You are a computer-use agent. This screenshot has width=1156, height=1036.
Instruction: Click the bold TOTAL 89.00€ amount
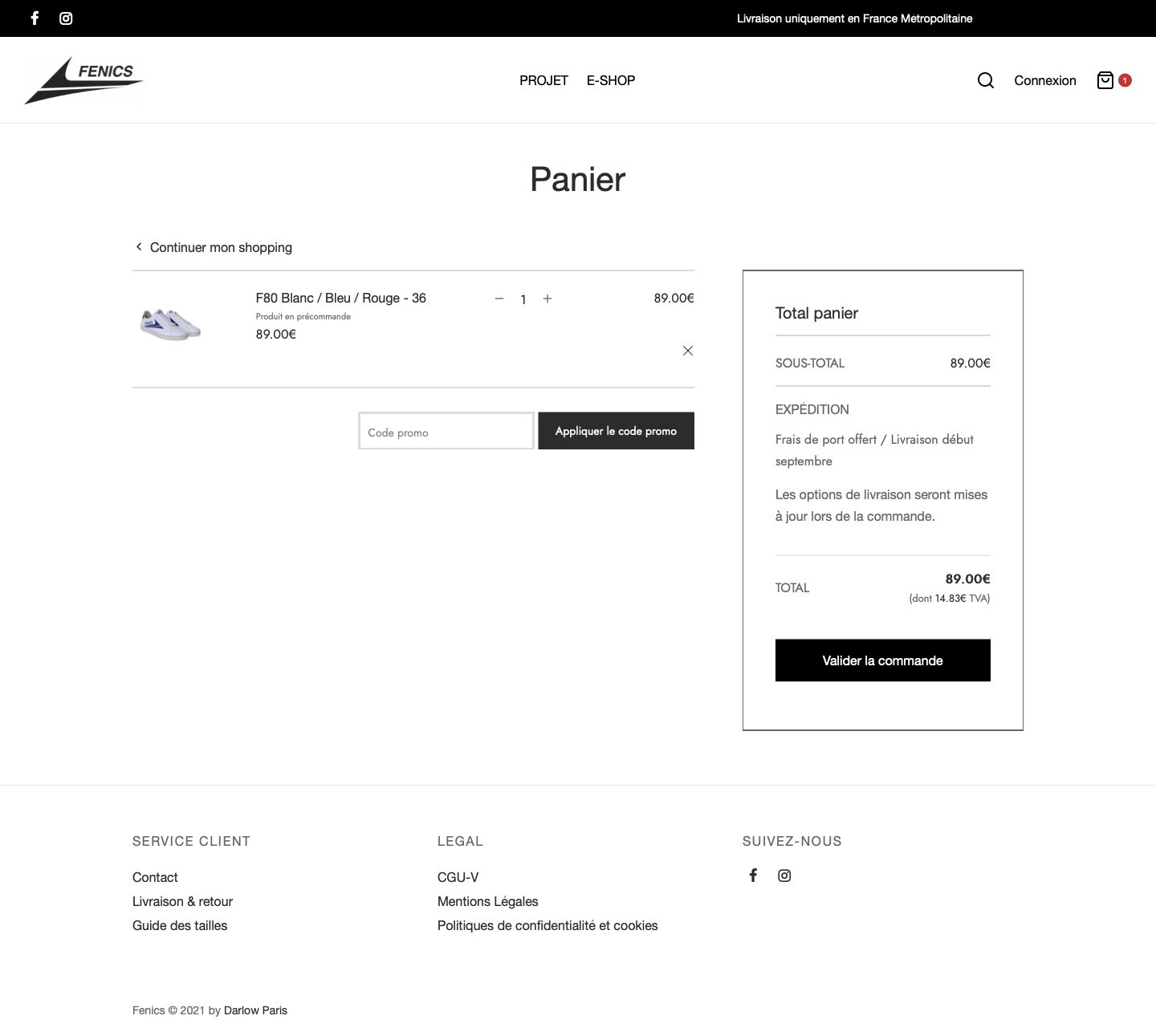coord(967,579)
